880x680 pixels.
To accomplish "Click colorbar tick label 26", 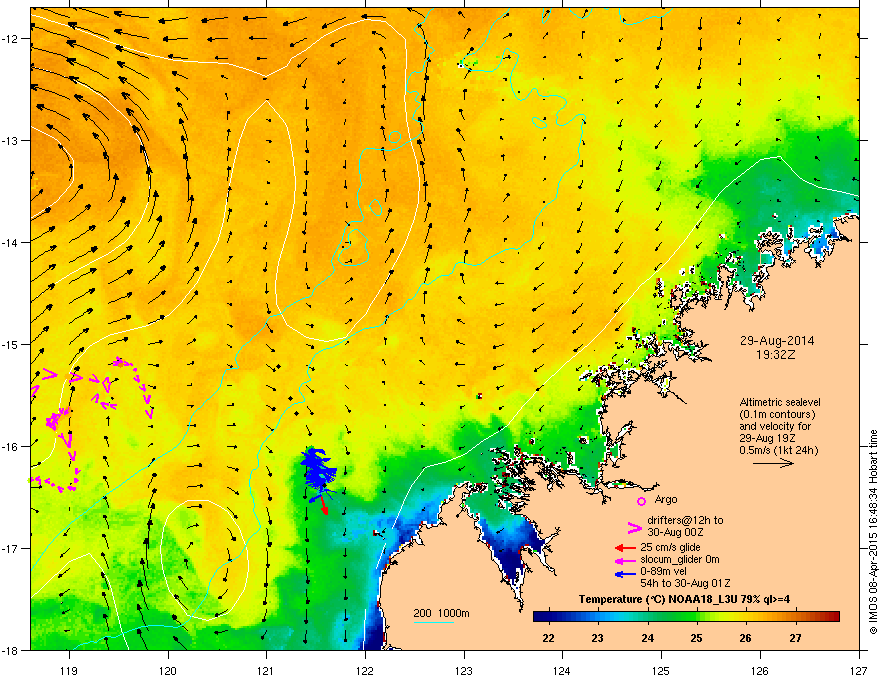I will coord(745,638).
